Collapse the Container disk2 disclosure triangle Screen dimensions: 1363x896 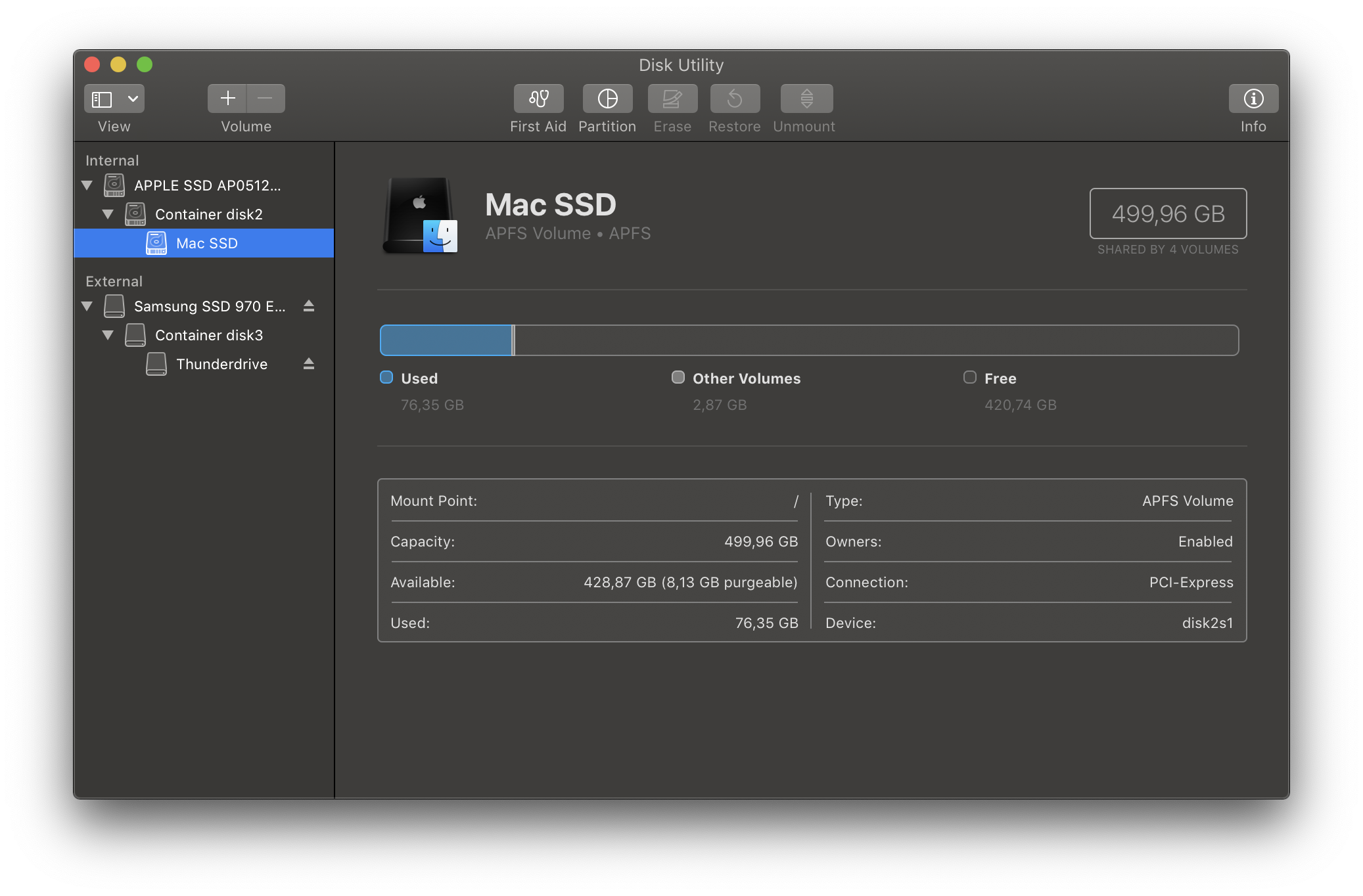[x=108, y=214]
